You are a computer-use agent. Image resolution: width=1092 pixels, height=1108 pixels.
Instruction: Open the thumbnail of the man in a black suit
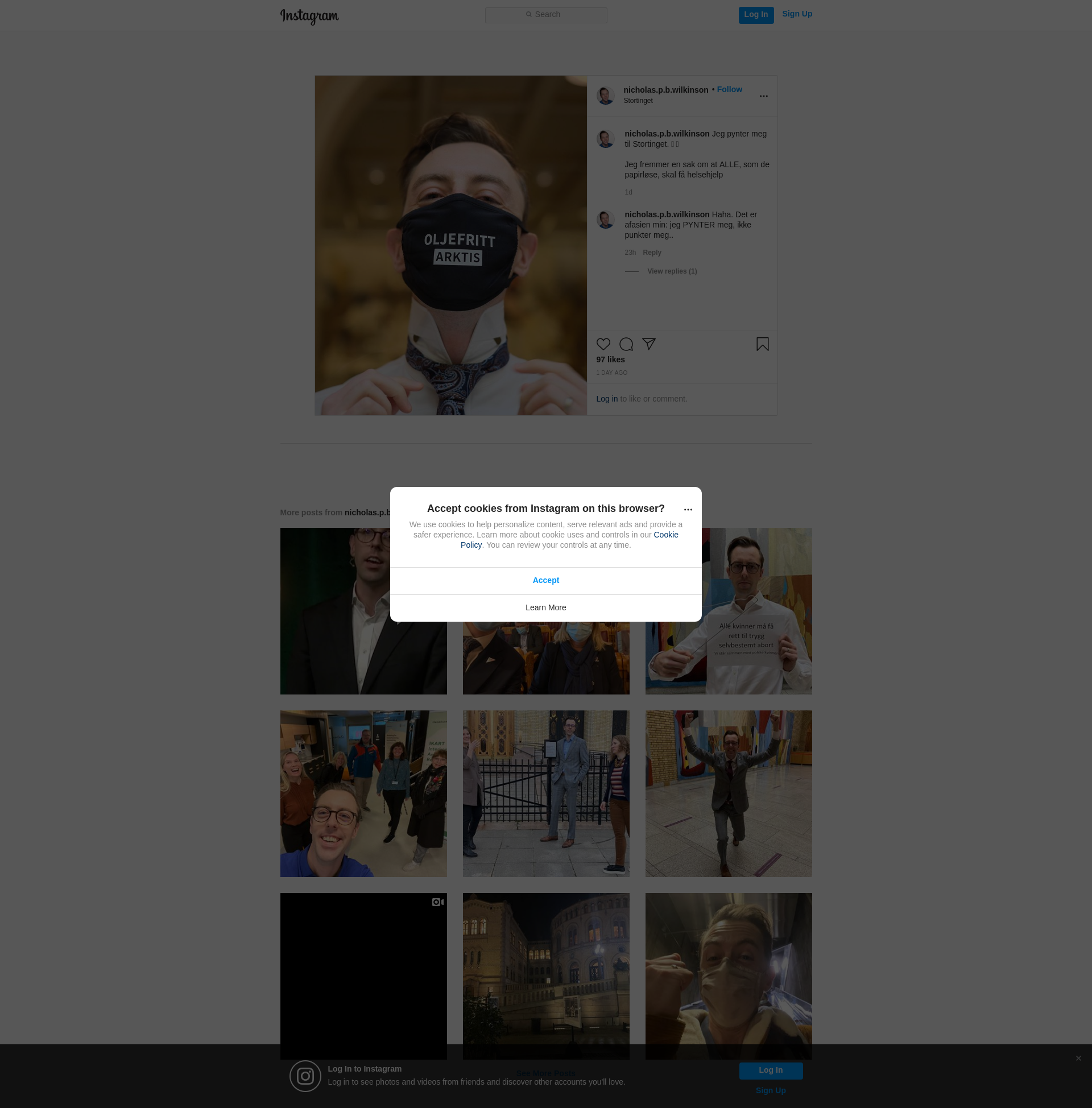click(363, 611)
